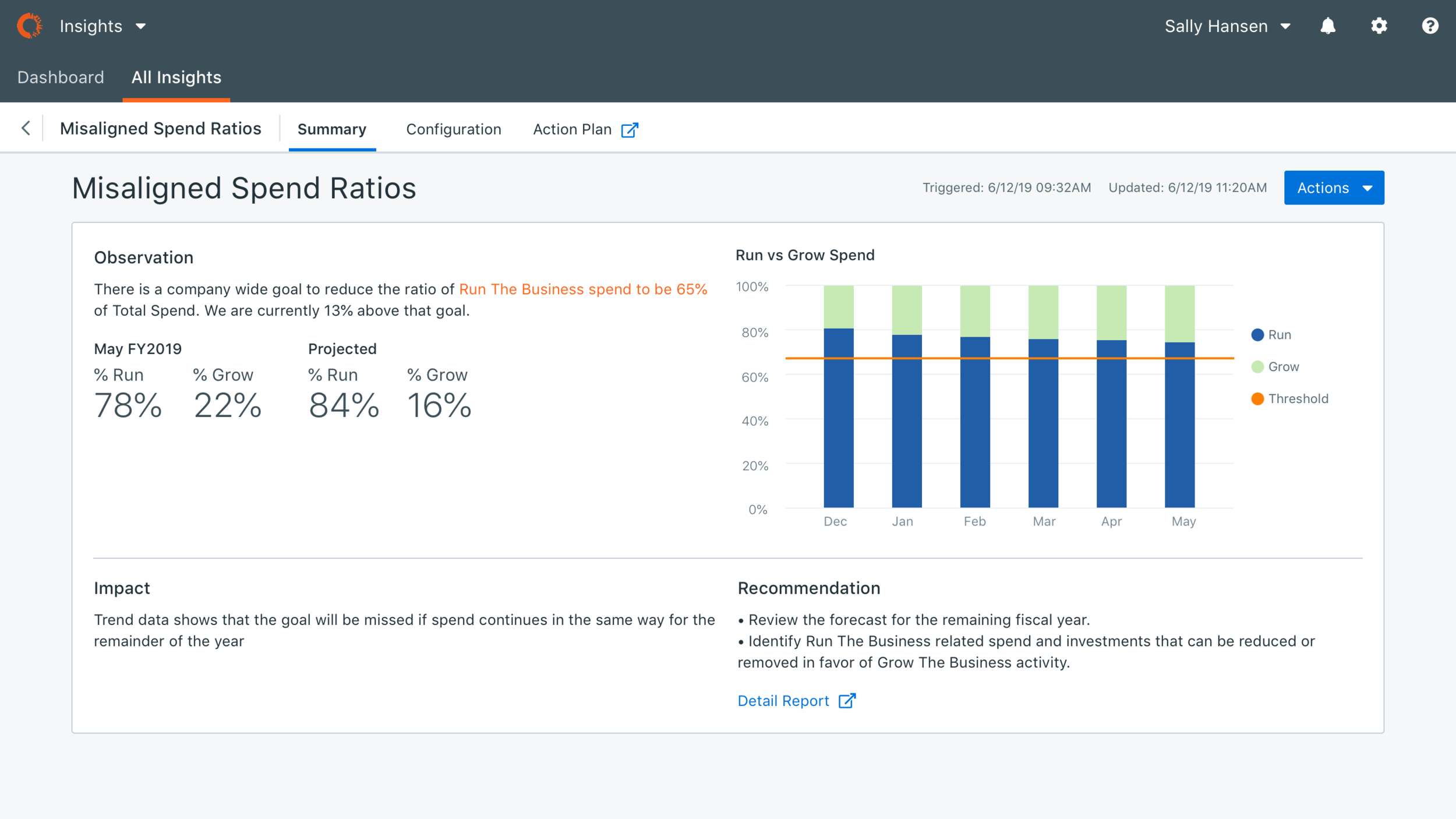Go back using the left chevron
1456x819 pixels.
pos(26,128)
